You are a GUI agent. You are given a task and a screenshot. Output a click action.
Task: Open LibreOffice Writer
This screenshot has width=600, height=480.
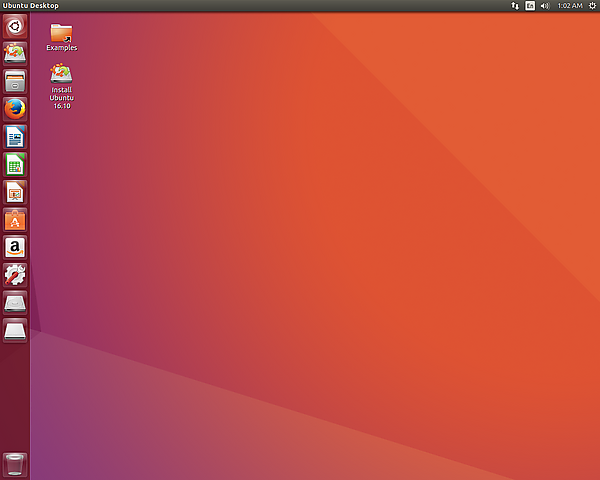coord(15,136)
